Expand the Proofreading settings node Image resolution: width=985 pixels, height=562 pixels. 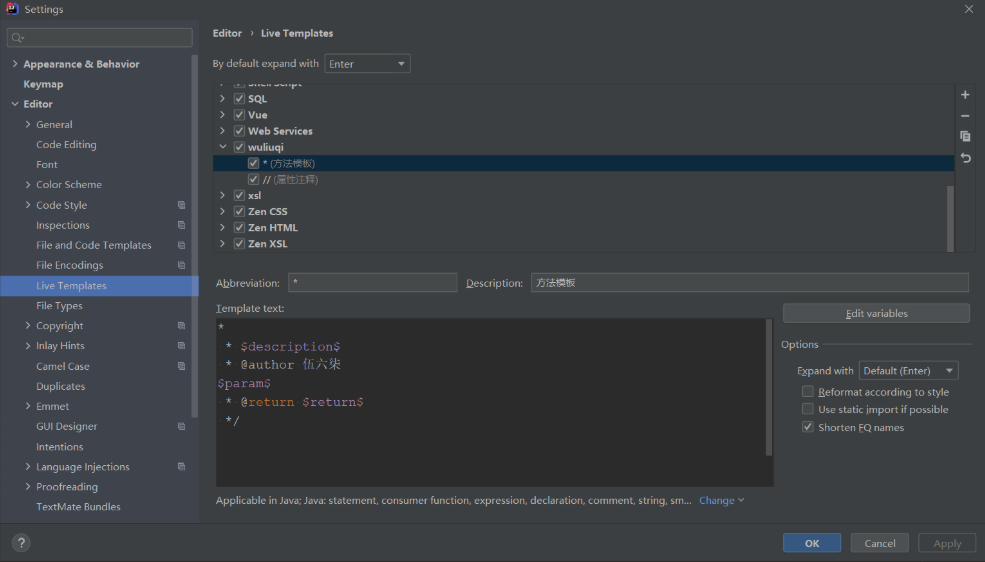pos(28,487)
